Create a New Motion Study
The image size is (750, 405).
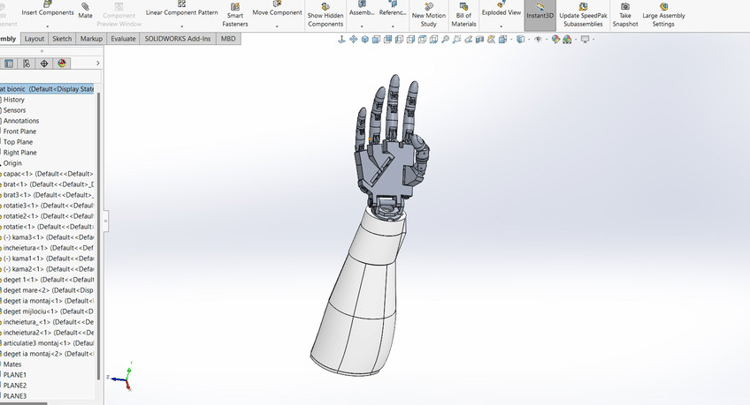pyautogui.click(x=429, y=15)
